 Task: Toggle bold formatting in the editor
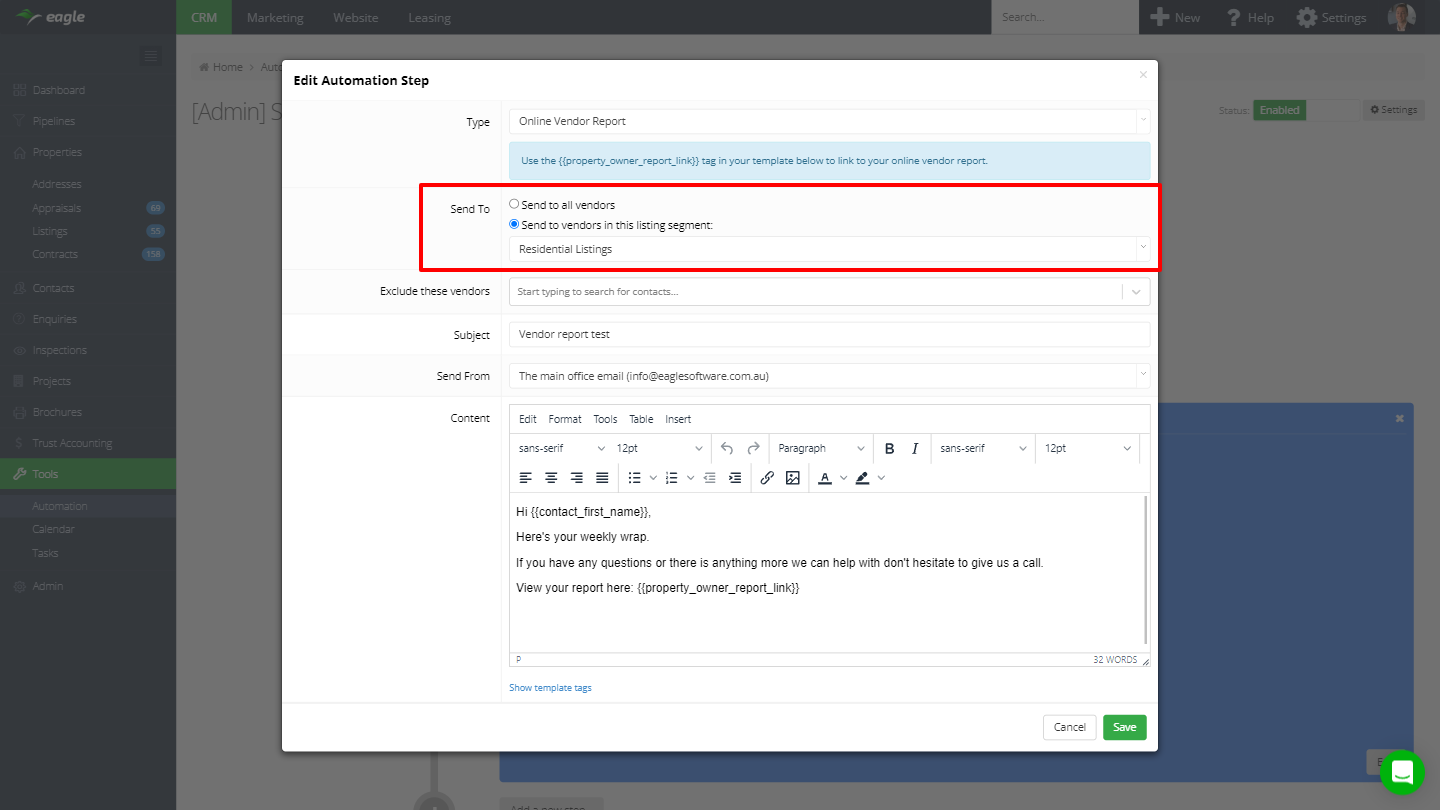click(x=889, y=449)
